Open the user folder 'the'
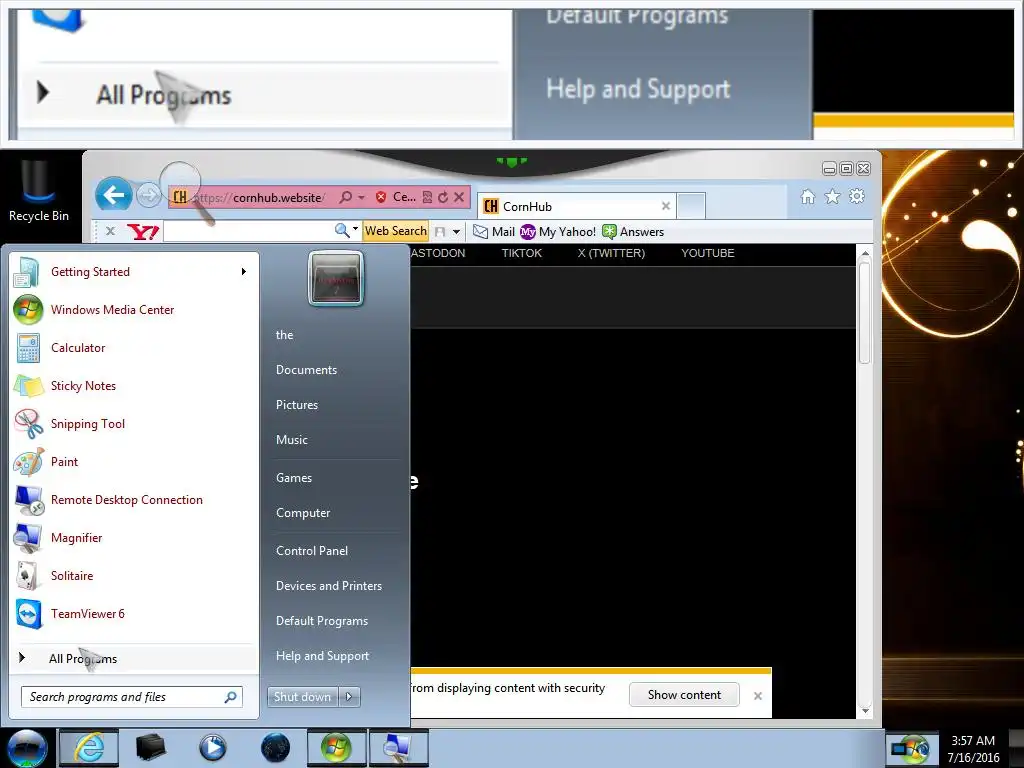Image resolution: width=1024 pixels, height=768 pixels. [x=285, y=335]
